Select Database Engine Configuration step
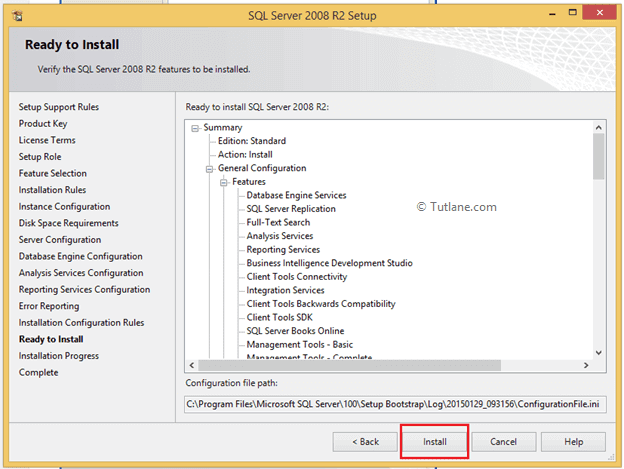 80,257
